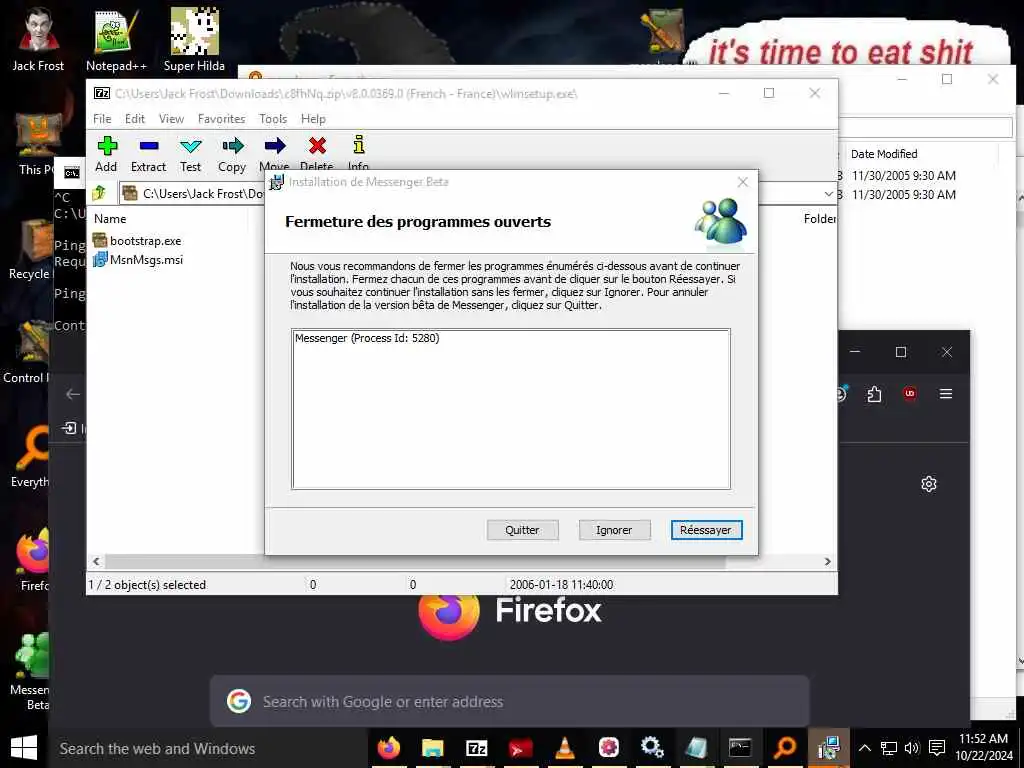Image resolution: width=1024 pixels, height=768 pixels.
Task: Click the Date Modified column header
Action: click(x=884, y=154)
